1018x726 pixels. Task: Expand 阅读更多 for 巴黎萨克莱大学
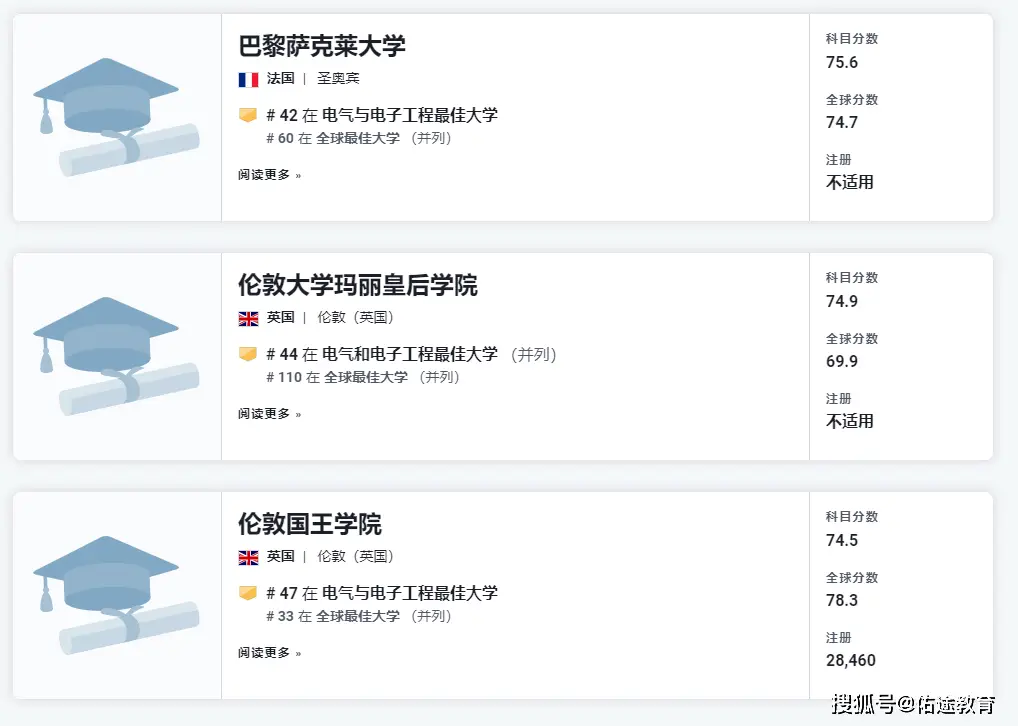[269, 175]
